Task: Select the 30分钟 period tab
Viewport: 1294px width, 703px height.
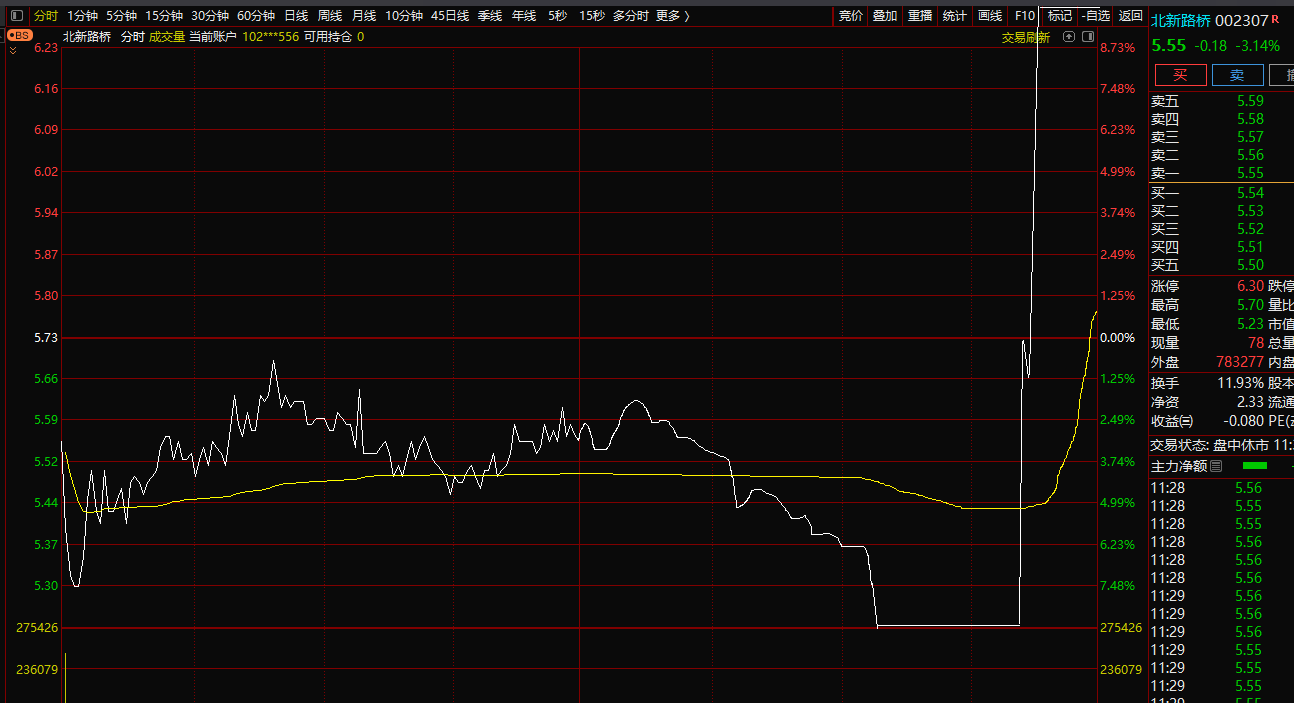Action: [210, 16]
